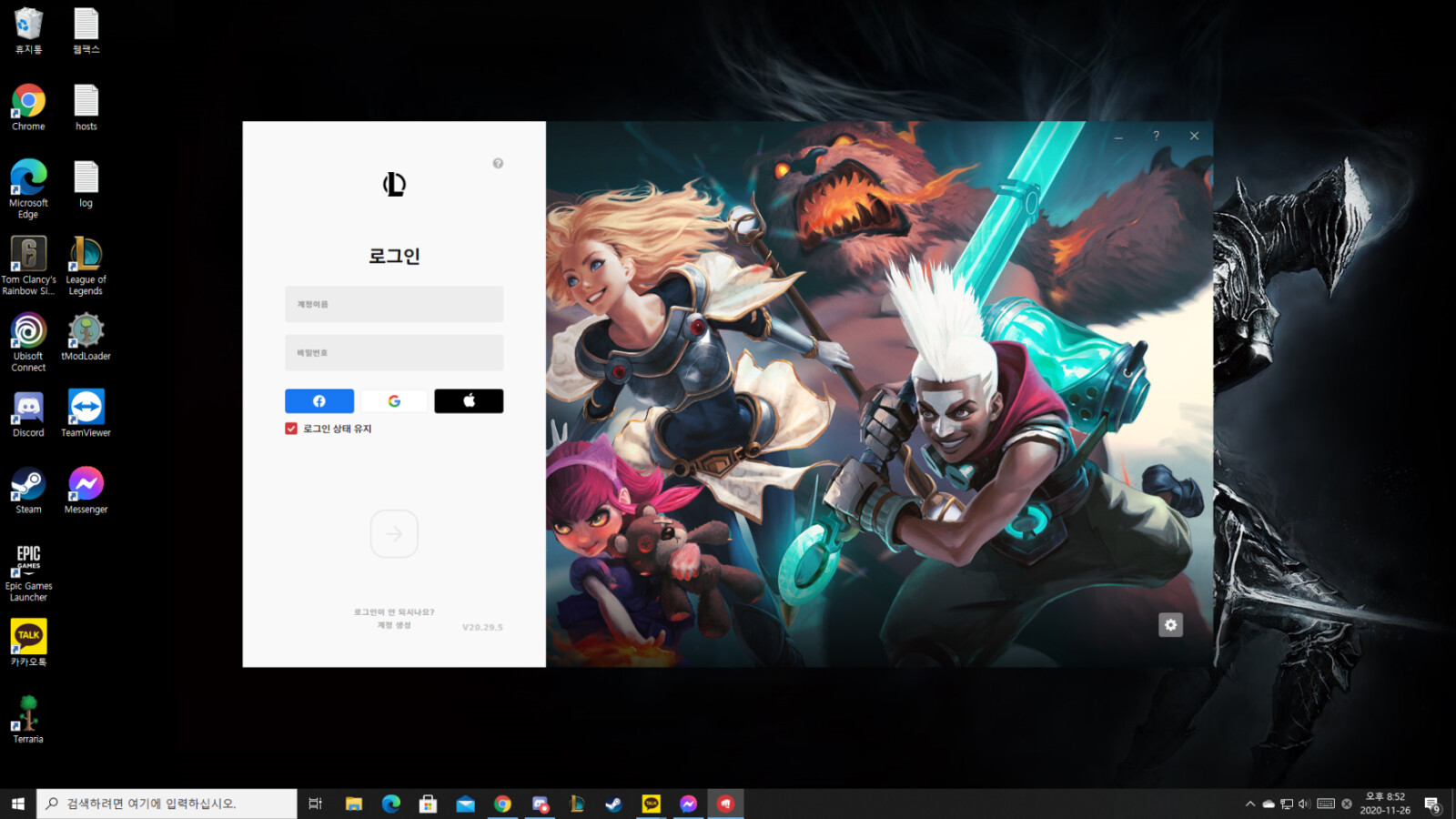Viewport: 1456px width, 819px height.
Task: Click the question mark in the window title bar
Action: pos(1157,136)
